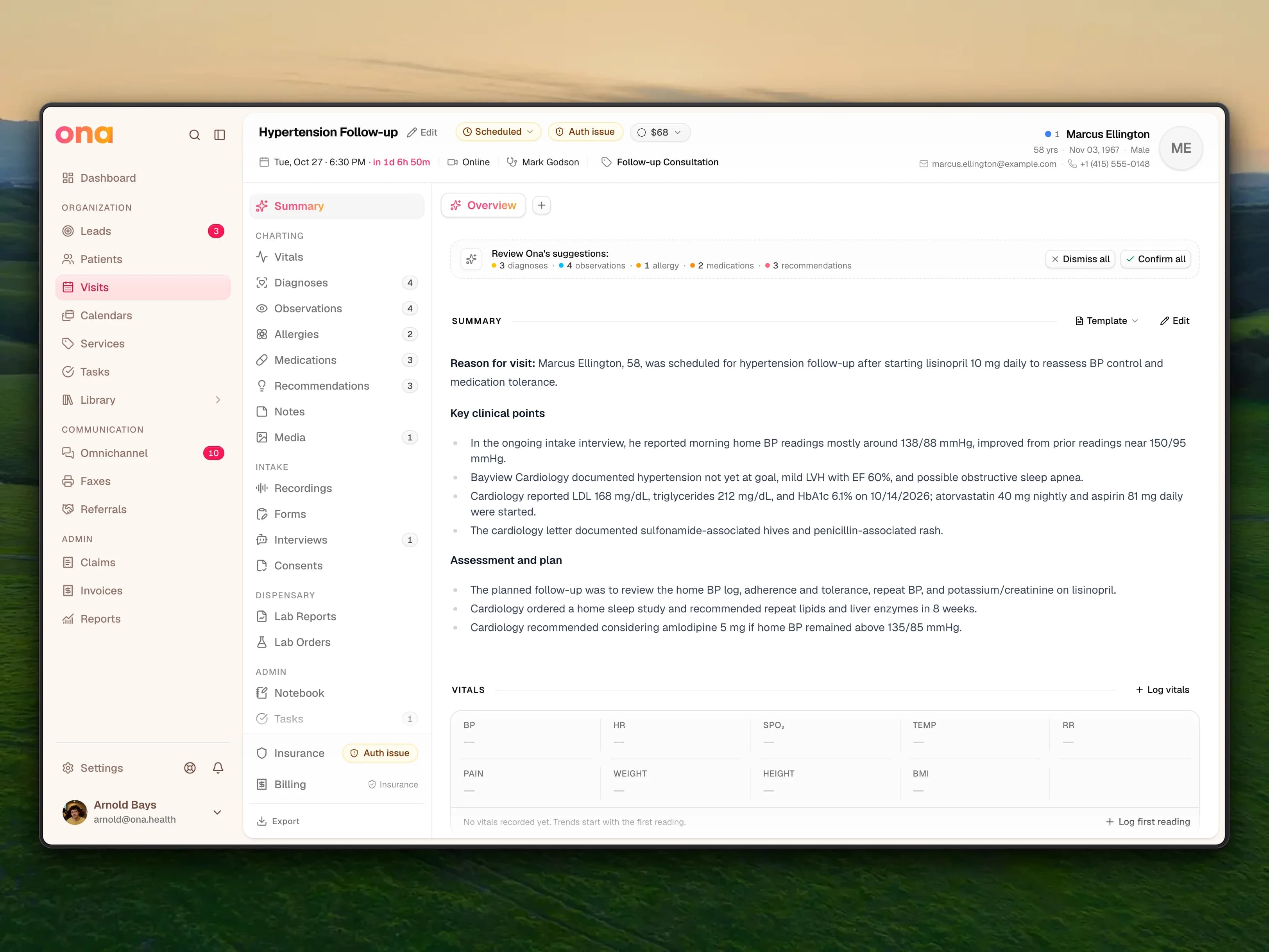Screen dimensions: 1269x952
Task: Go to Patients section
Action: pos(143,259)
